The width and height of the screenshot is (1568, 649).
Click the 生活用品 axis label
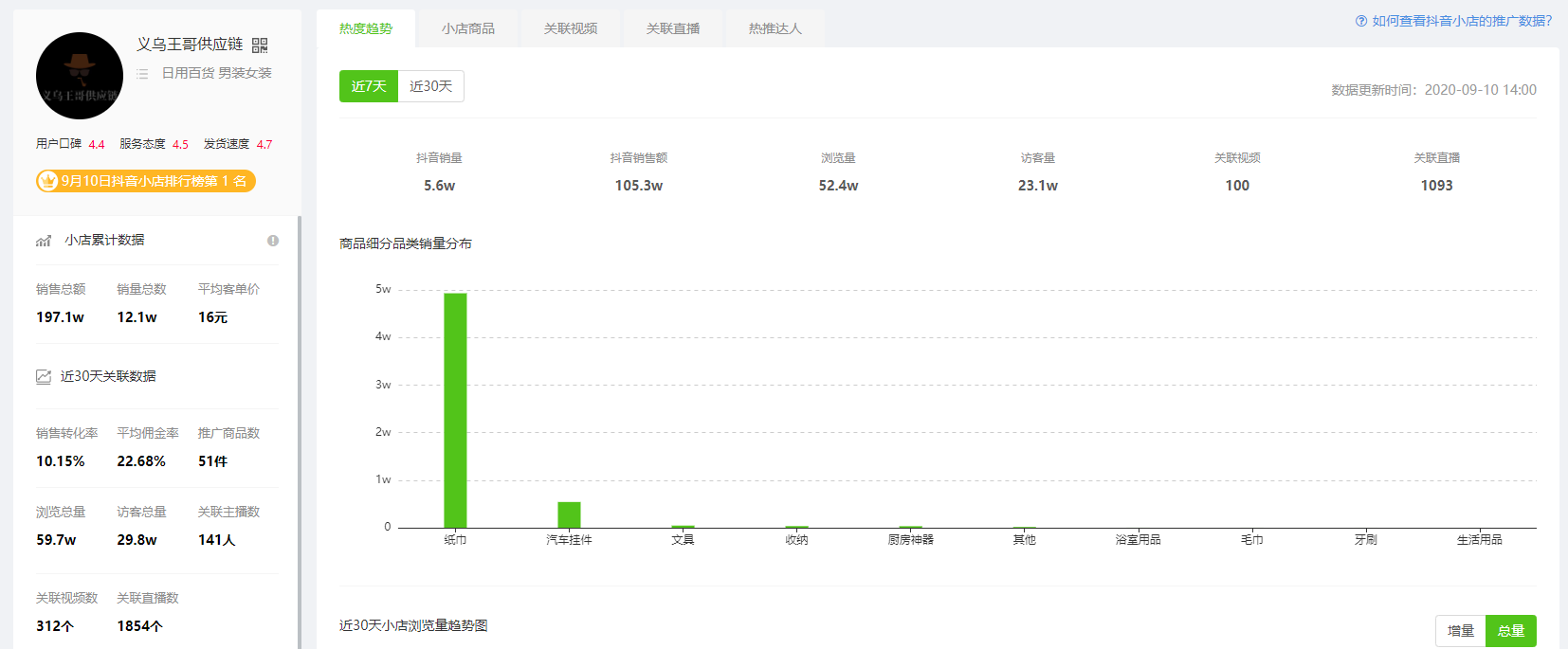(x=1479, y=540)
